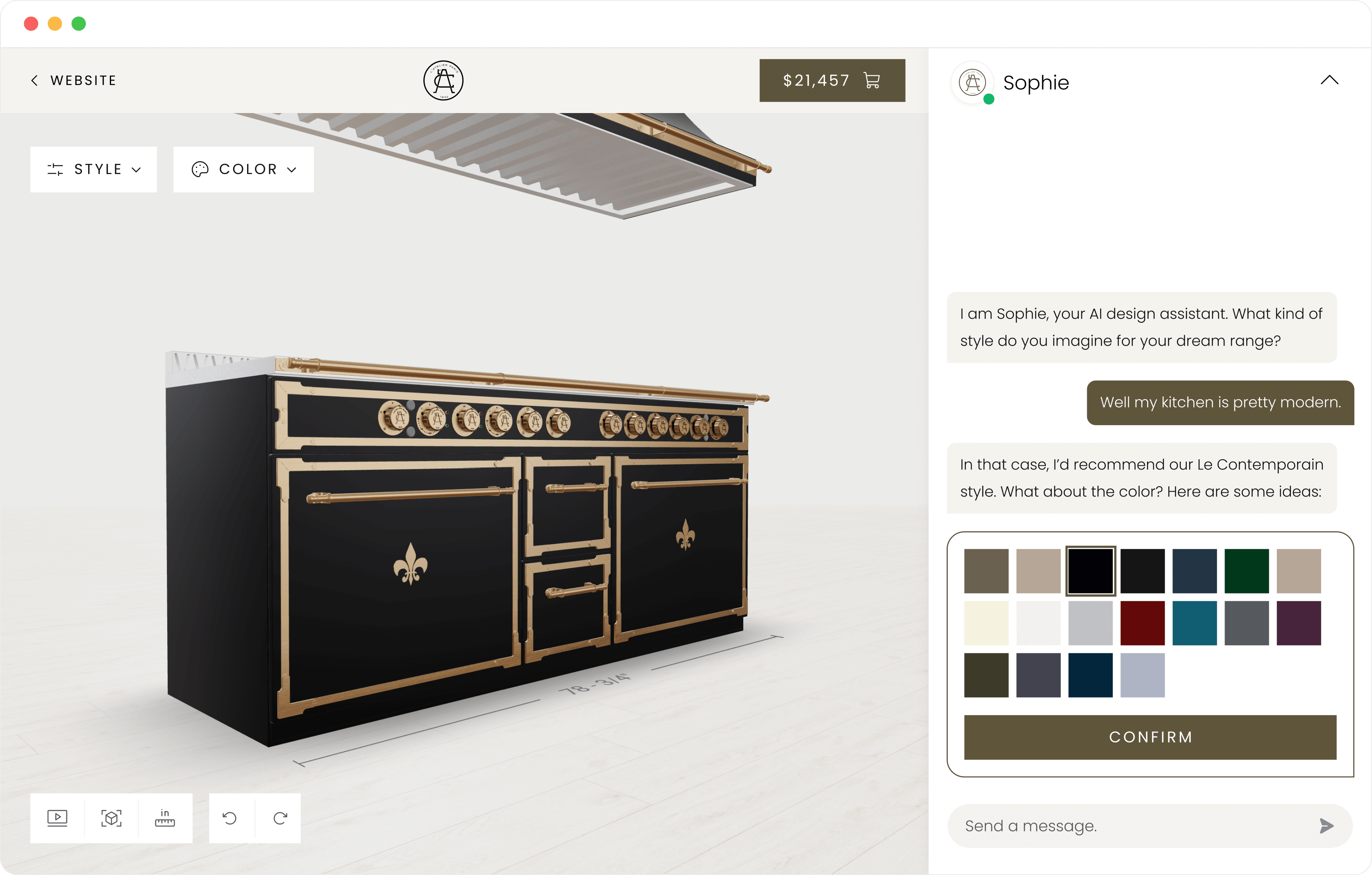This screenshot has height=875, width=1372.
Task: Click the undo arrow icon
Action: point(229,818)
